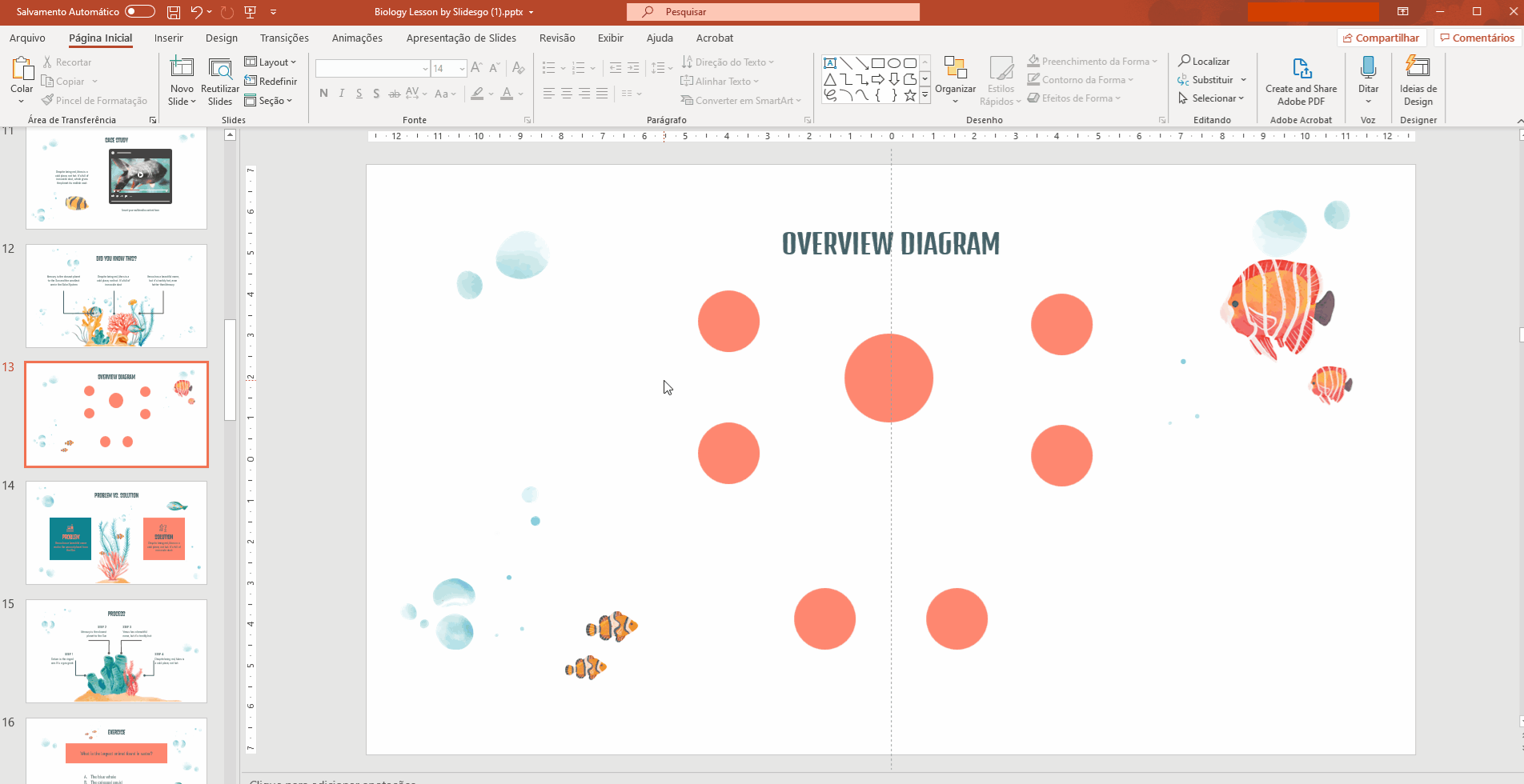Screen dimensions: 1524x784
Task: Click the Localizar button
Action: (x=1204, y=61)
